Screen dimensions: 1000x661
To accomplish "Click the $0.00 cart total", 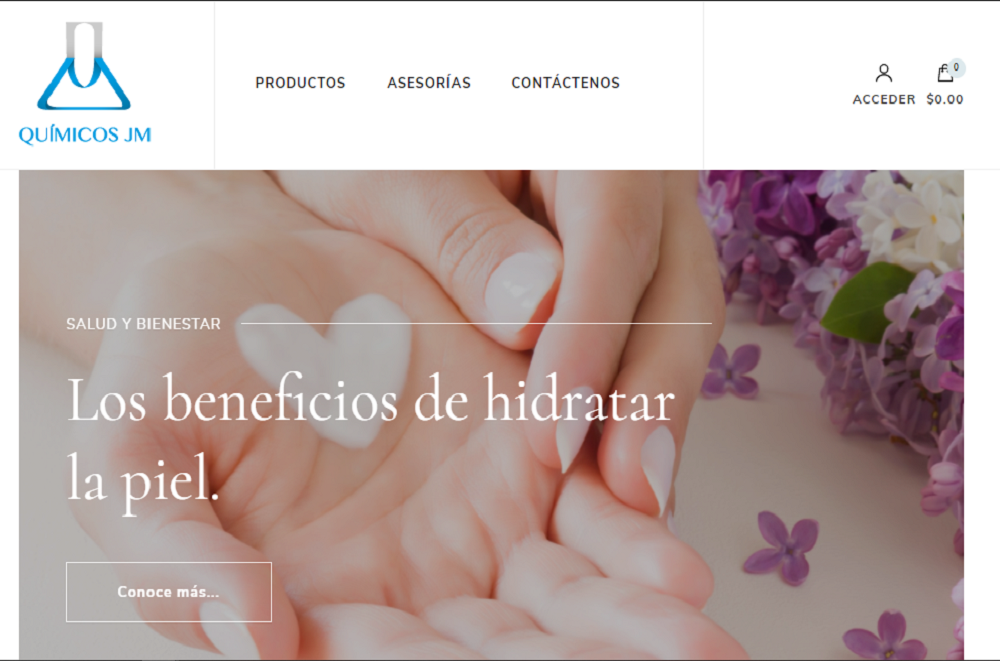I will [x=945, y=100].
